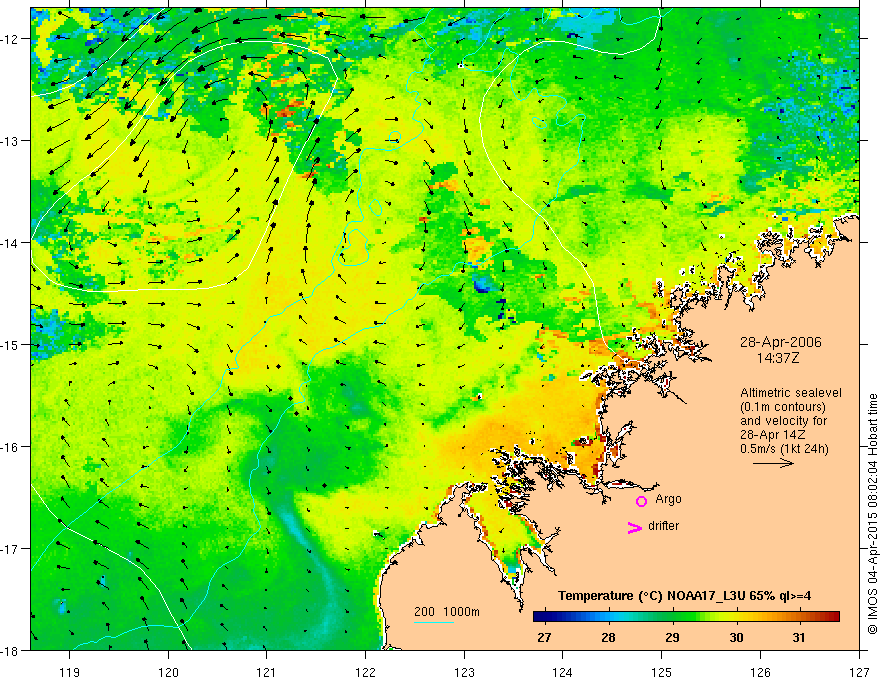The width and height of the screenshot is (880, 680).
Task: Click the cyan 200 1000m isobath legend line
Action: tap(434, 622)
